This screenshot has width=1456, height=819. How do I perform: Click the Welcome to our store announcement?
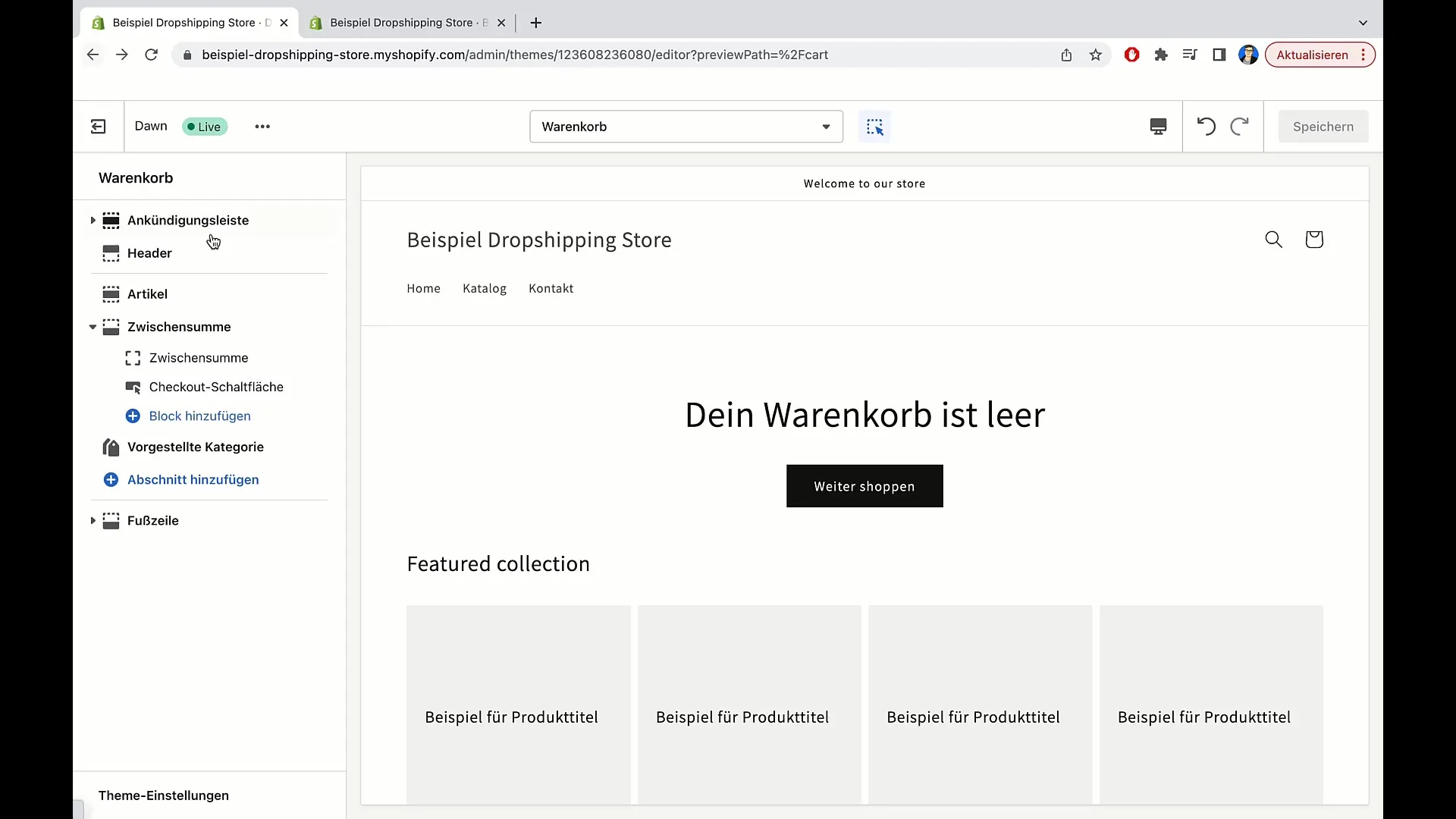point(864,184)
